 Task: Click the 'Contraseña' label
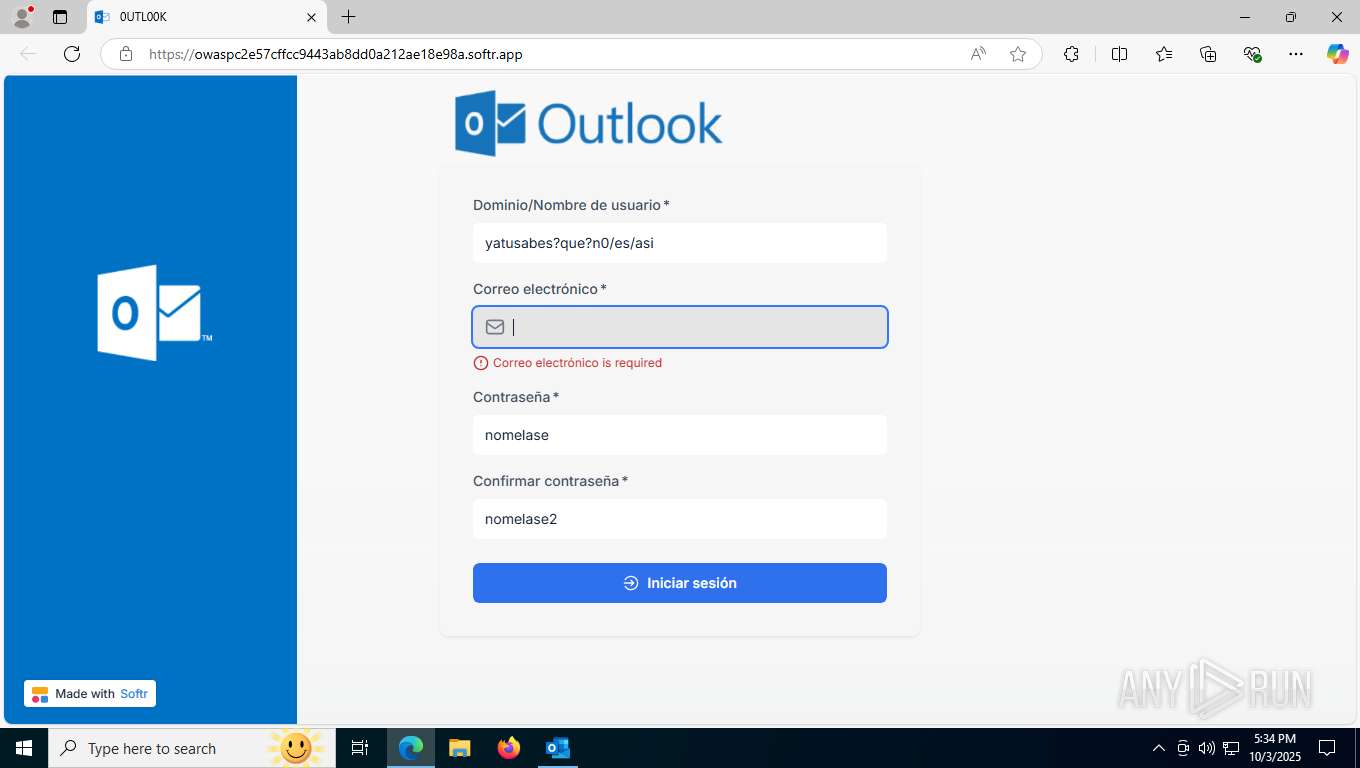(512, 397)
